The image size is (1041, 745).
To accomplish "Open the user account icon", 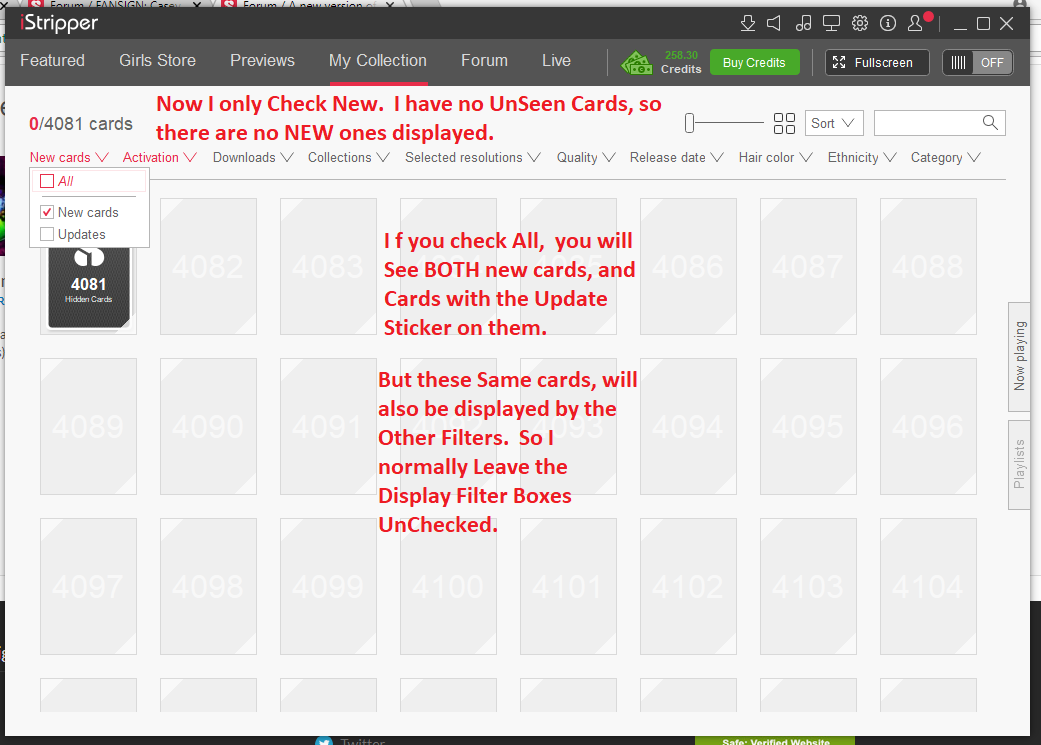I will [916, 24].
